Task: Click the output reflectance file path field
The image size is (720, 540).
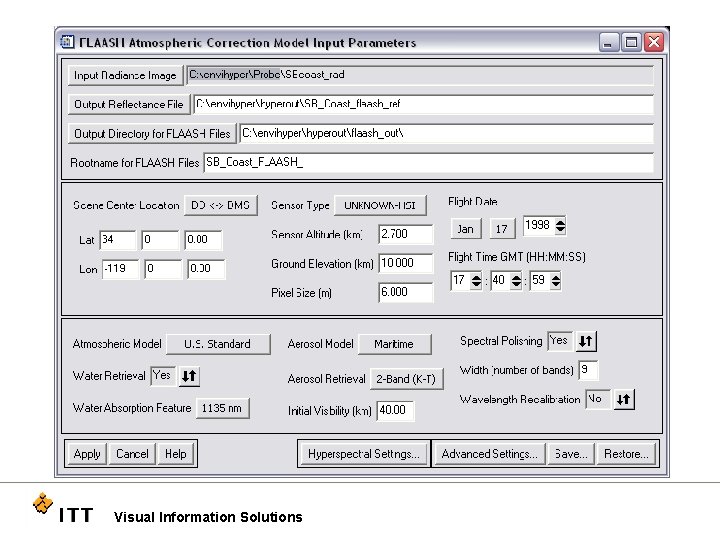Action: click(x=423, y=104)
